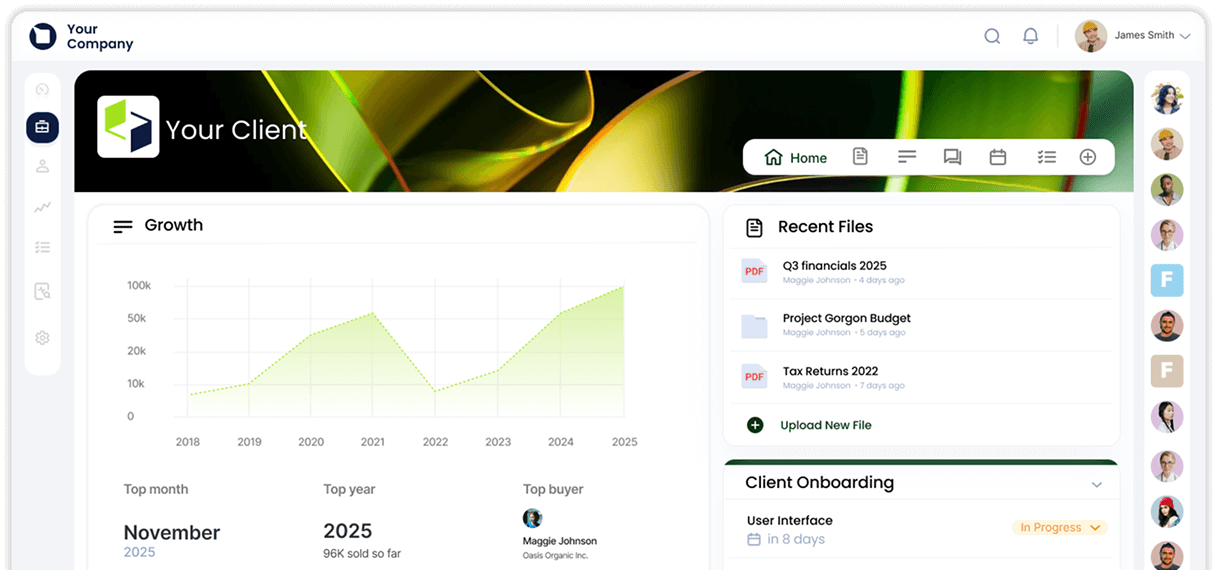Select the briefcase clients icon in sidebar
The height and width of the screenshot is (570, 1218).
[42, 127]
